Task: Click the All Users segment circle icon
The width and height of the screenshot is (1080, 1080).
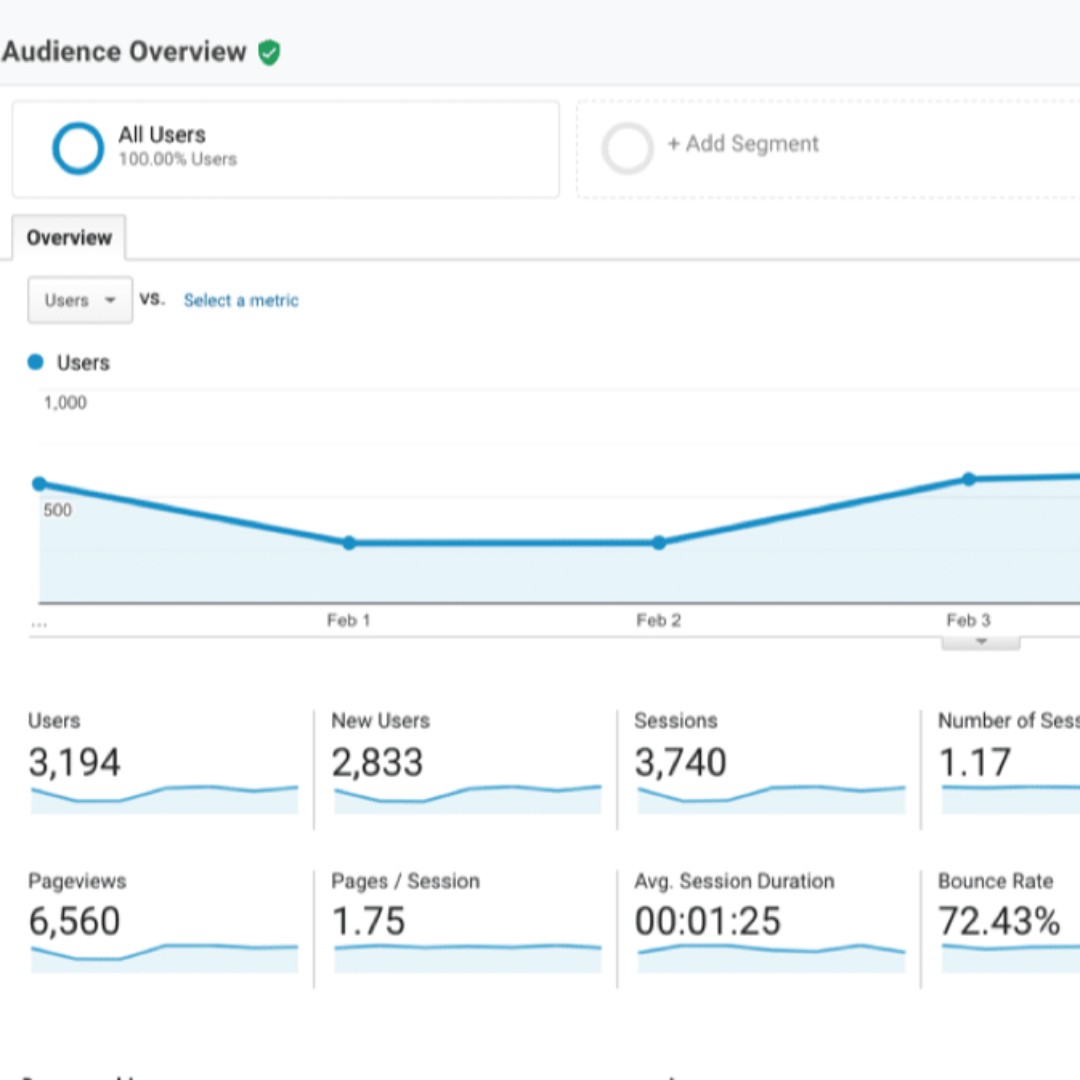Action: [78, 148]
